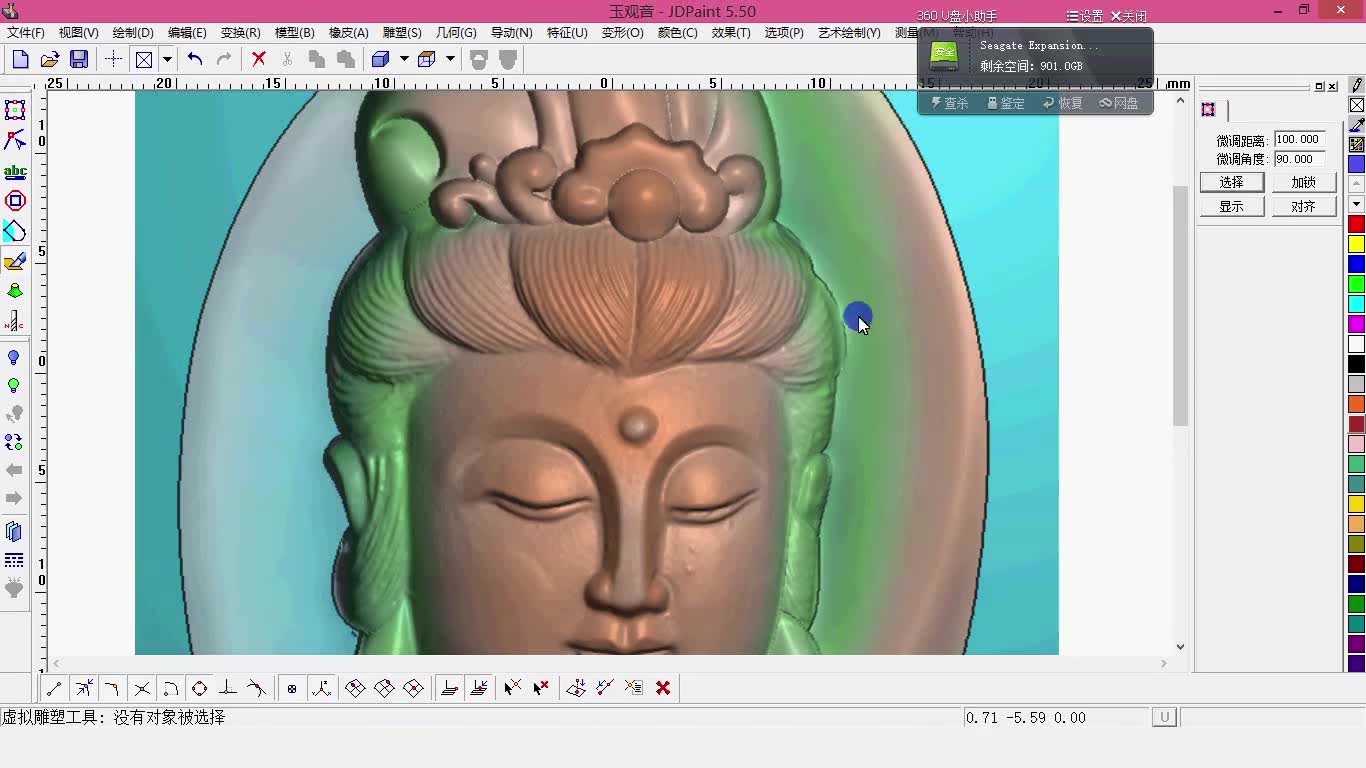The height and width of the screenshot is (768, 1366).
Task: Click the 微调角度 input field
Action: point(1300,159)
